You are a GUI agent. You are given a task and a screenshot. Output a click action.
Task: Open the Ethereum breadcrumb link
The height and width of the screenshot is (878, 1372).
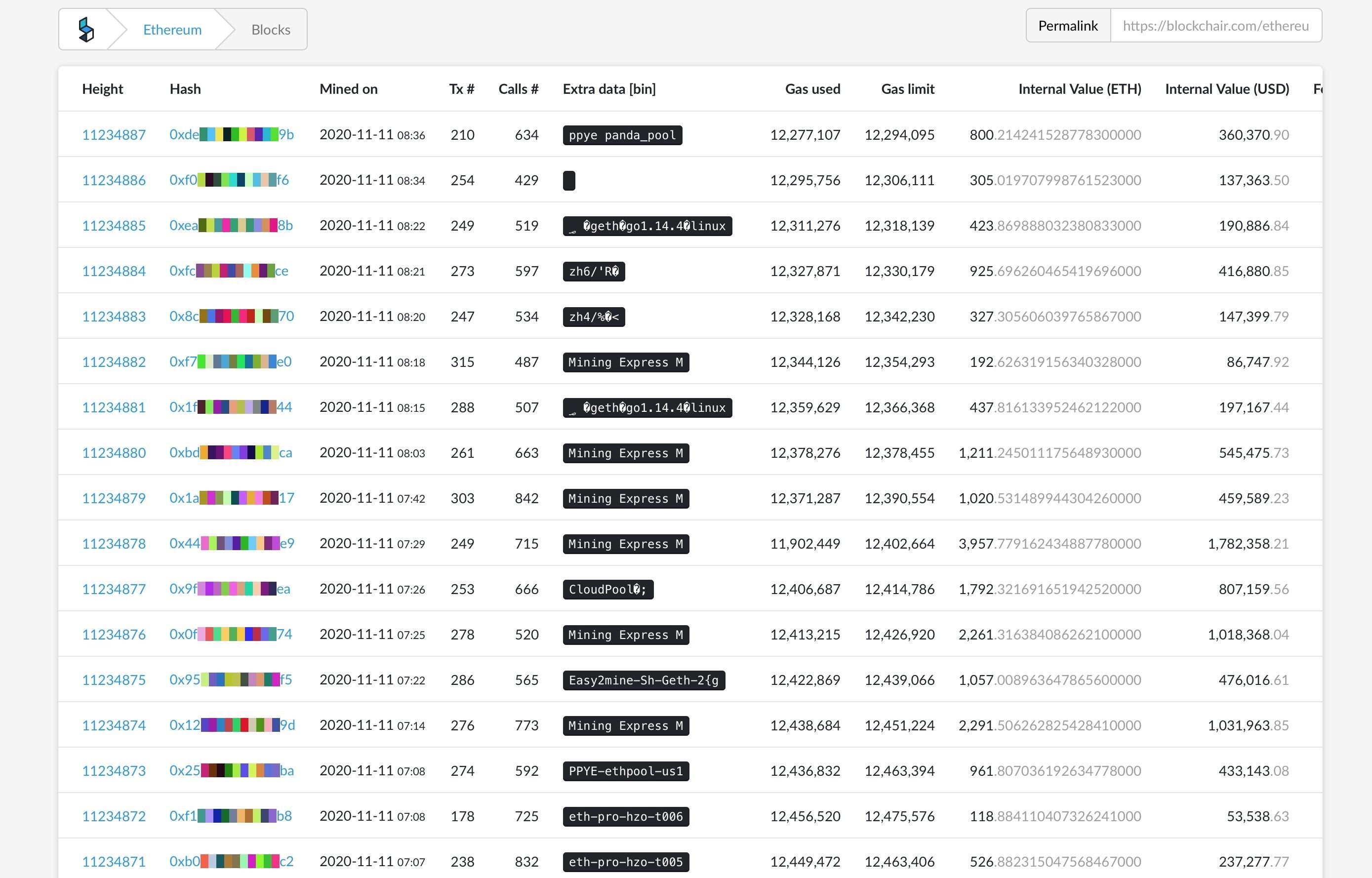pyautogui.click(x=172, y=30)
